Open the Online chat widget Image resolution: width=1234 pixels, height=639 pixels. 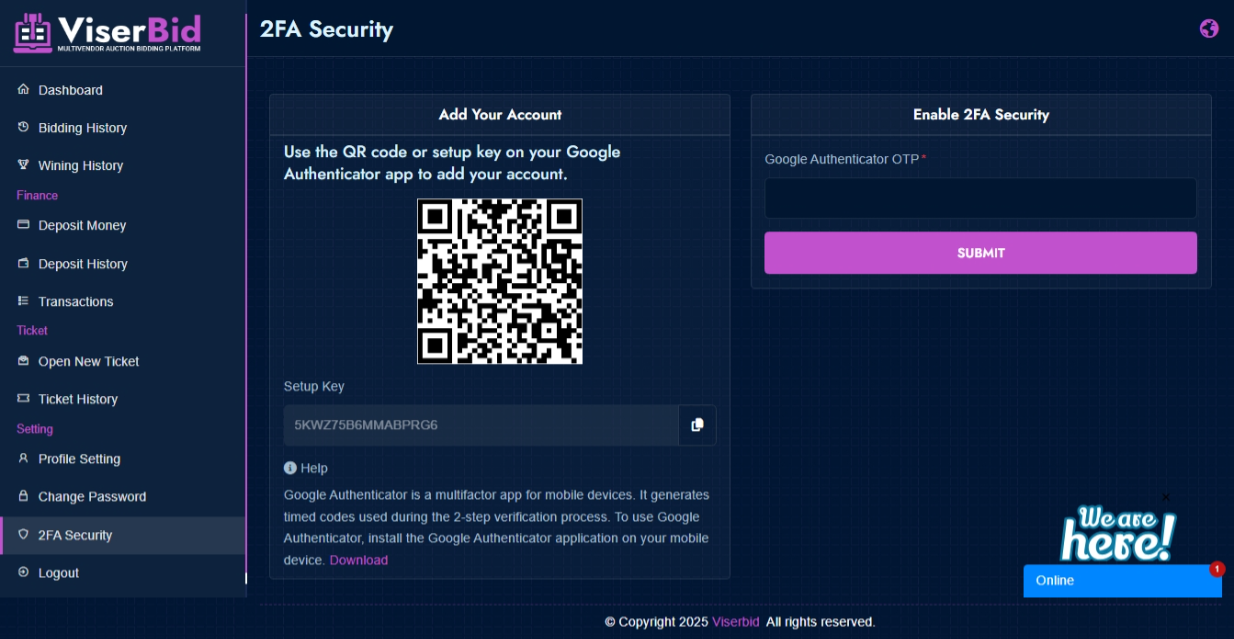(1122, 580)
